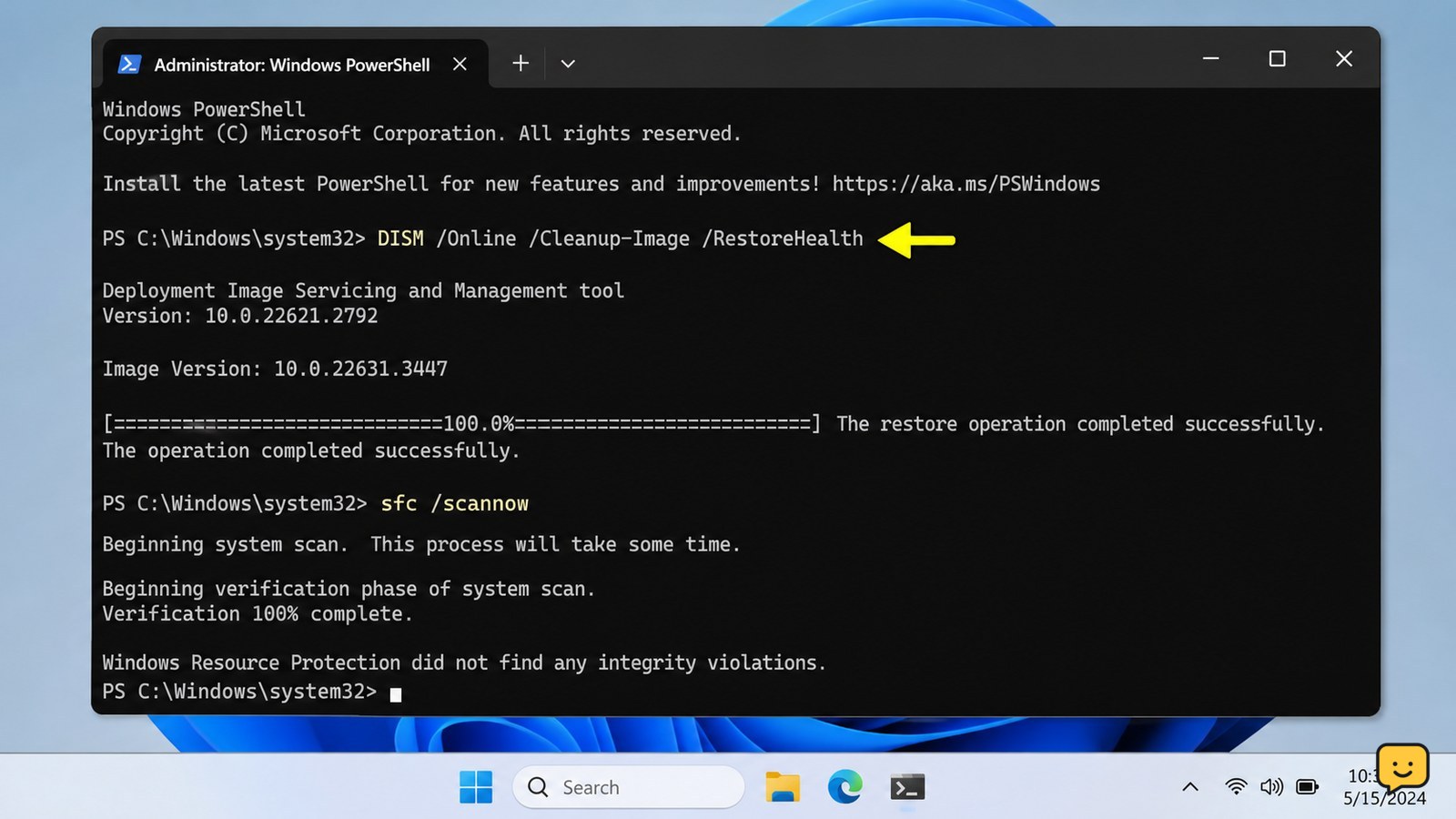The width and height of the screenshot is (1456, 819).
Task: Open the Windows Start menu
Action: 476,787
